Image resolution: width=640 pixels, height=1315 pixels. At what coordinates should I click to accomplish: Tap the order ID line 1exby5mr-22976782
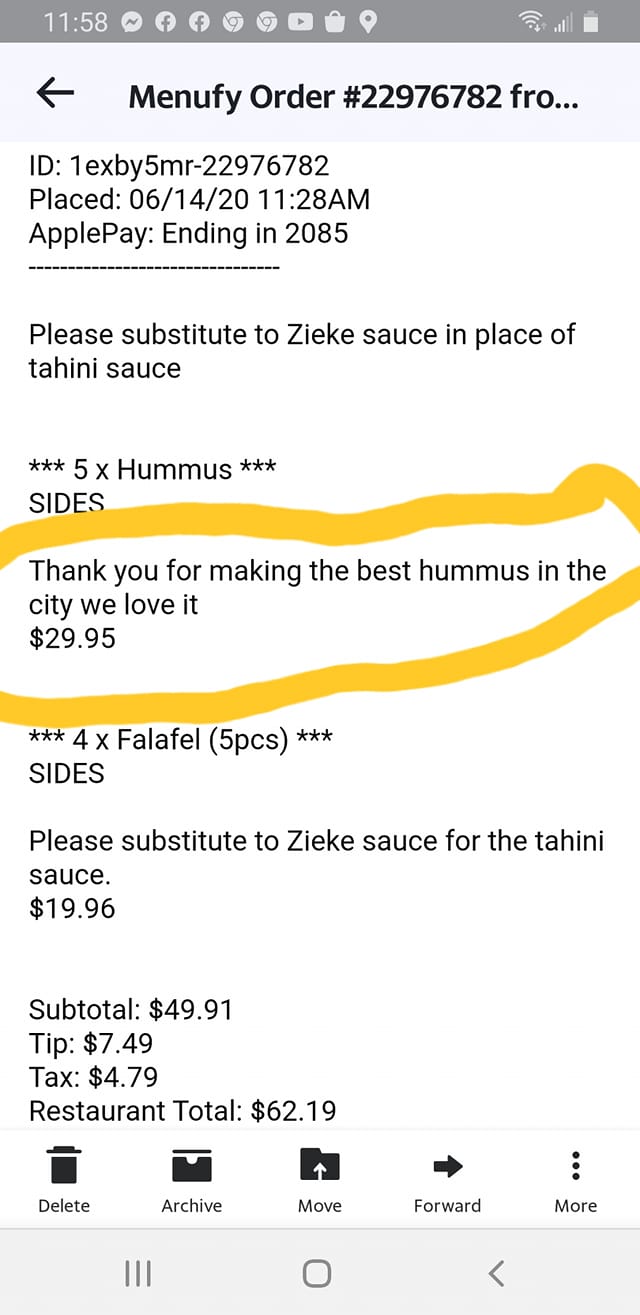179,166
